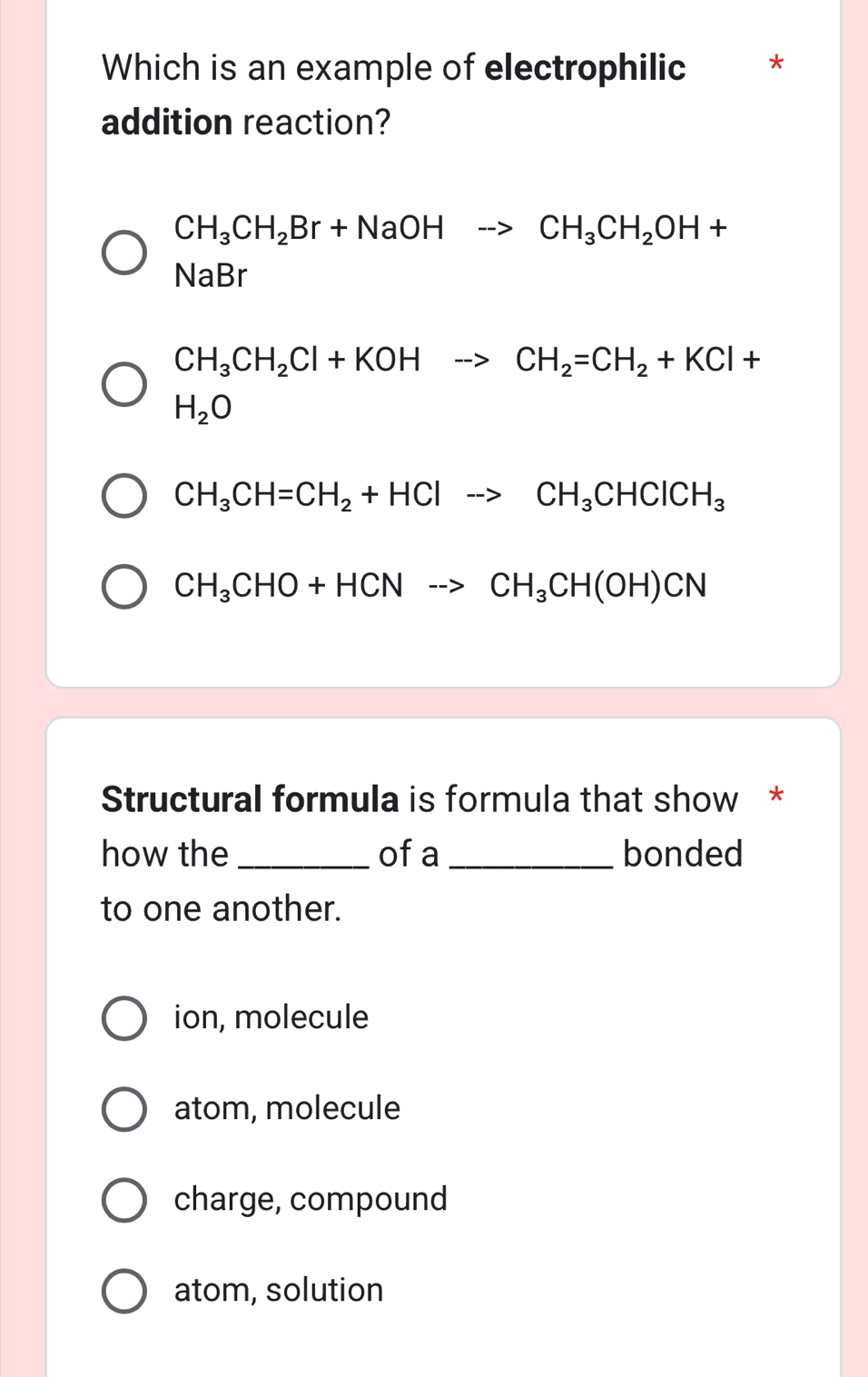The height and width of the screenshot is (1377, 868).
Task: Click the second question card area
Action: (445, 1045)
